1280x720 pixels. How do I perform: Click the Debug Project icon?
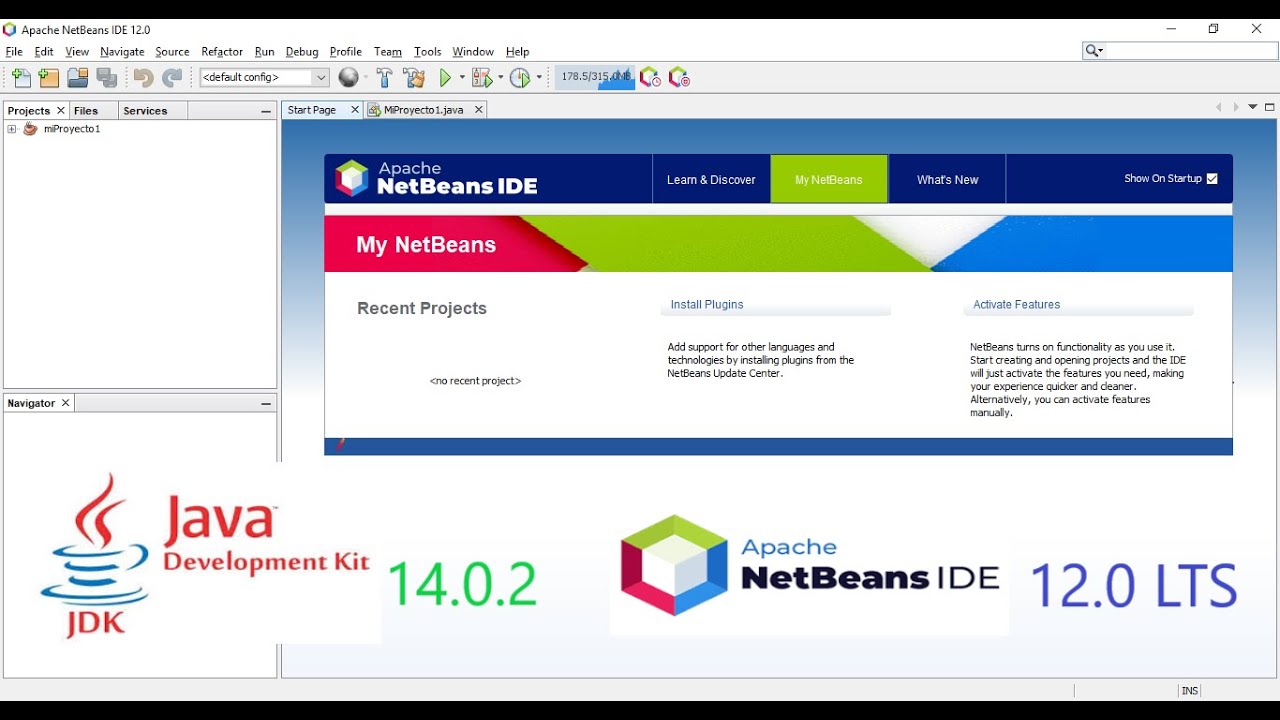pos(482,77)
